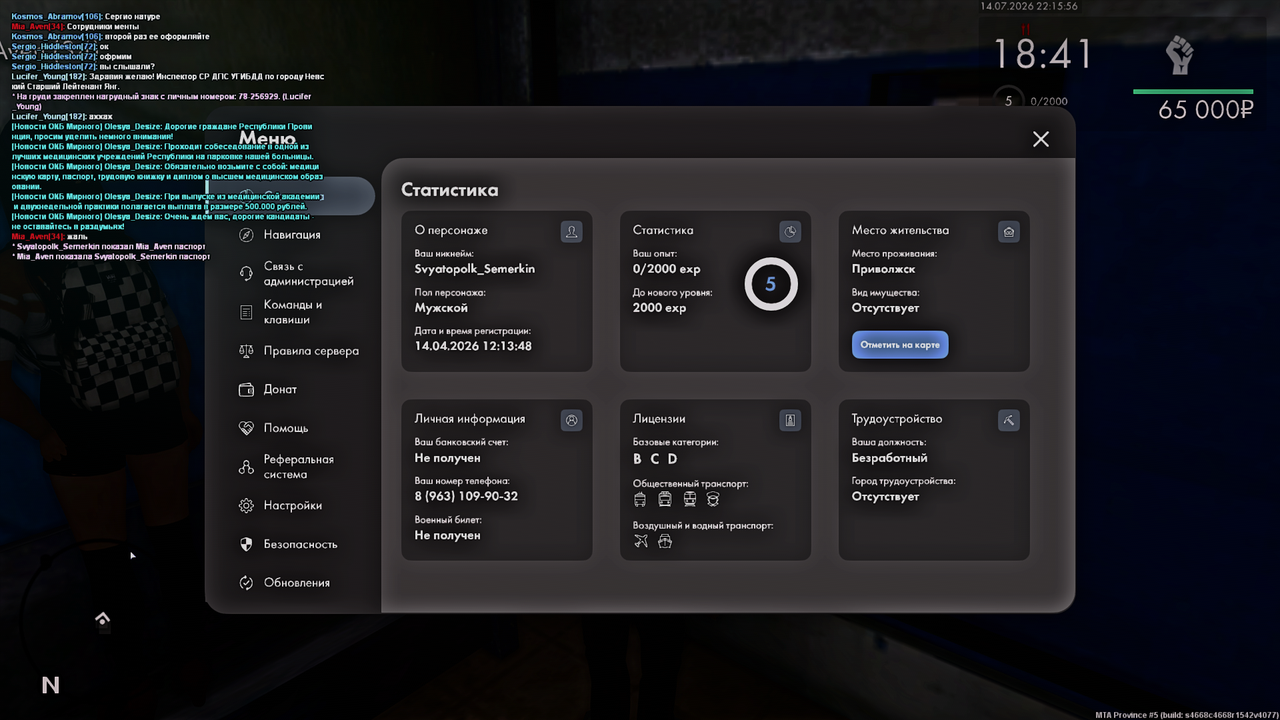Click the 2000 exp until new level value
The width and height of the screenshot is (1280, 720).
coord(660,308)
